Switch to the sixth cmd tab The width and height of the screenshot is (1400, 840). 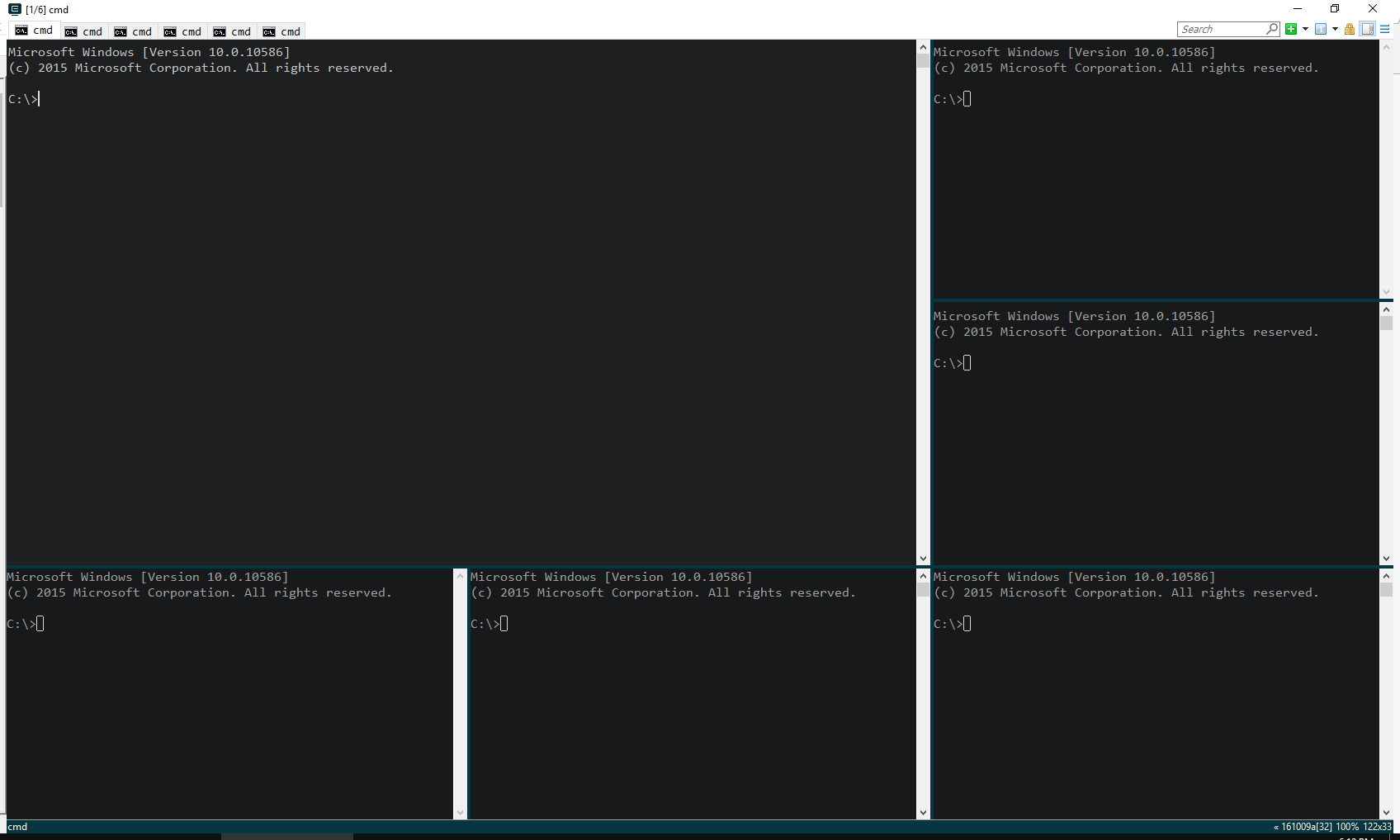(281, 31)
